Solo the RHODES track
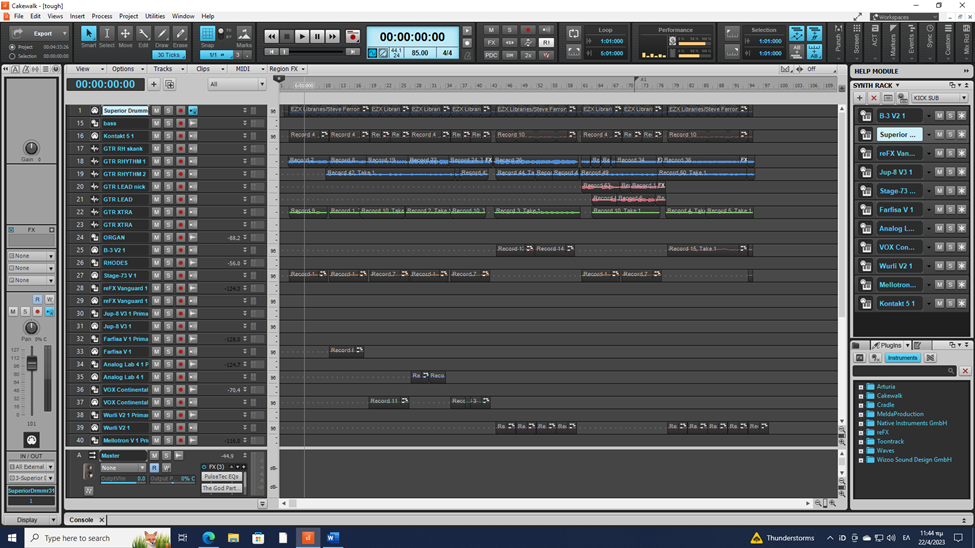This screenshot has width=975, height=548. [169, 262]
